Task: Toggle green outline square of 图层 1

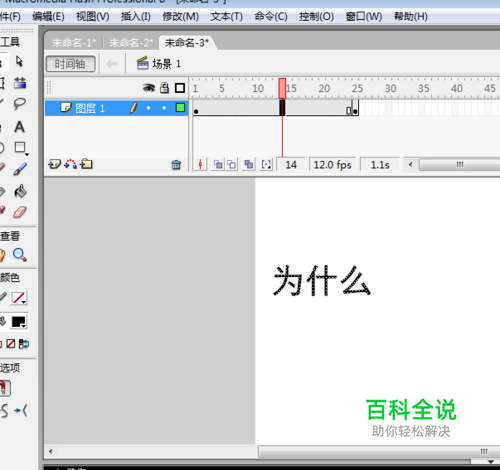Action: (x=180, y=108)
